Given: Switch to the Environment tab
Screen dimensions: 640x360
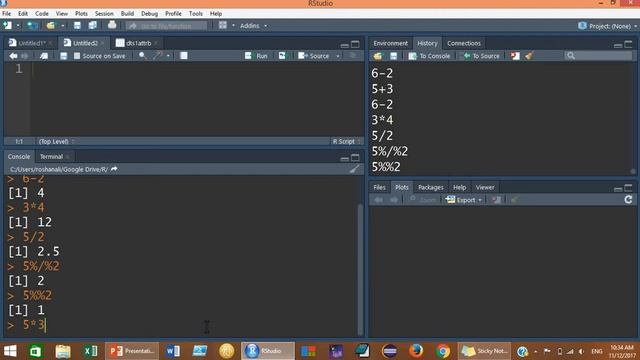Looking at the screenshot, I should point(390,43).
